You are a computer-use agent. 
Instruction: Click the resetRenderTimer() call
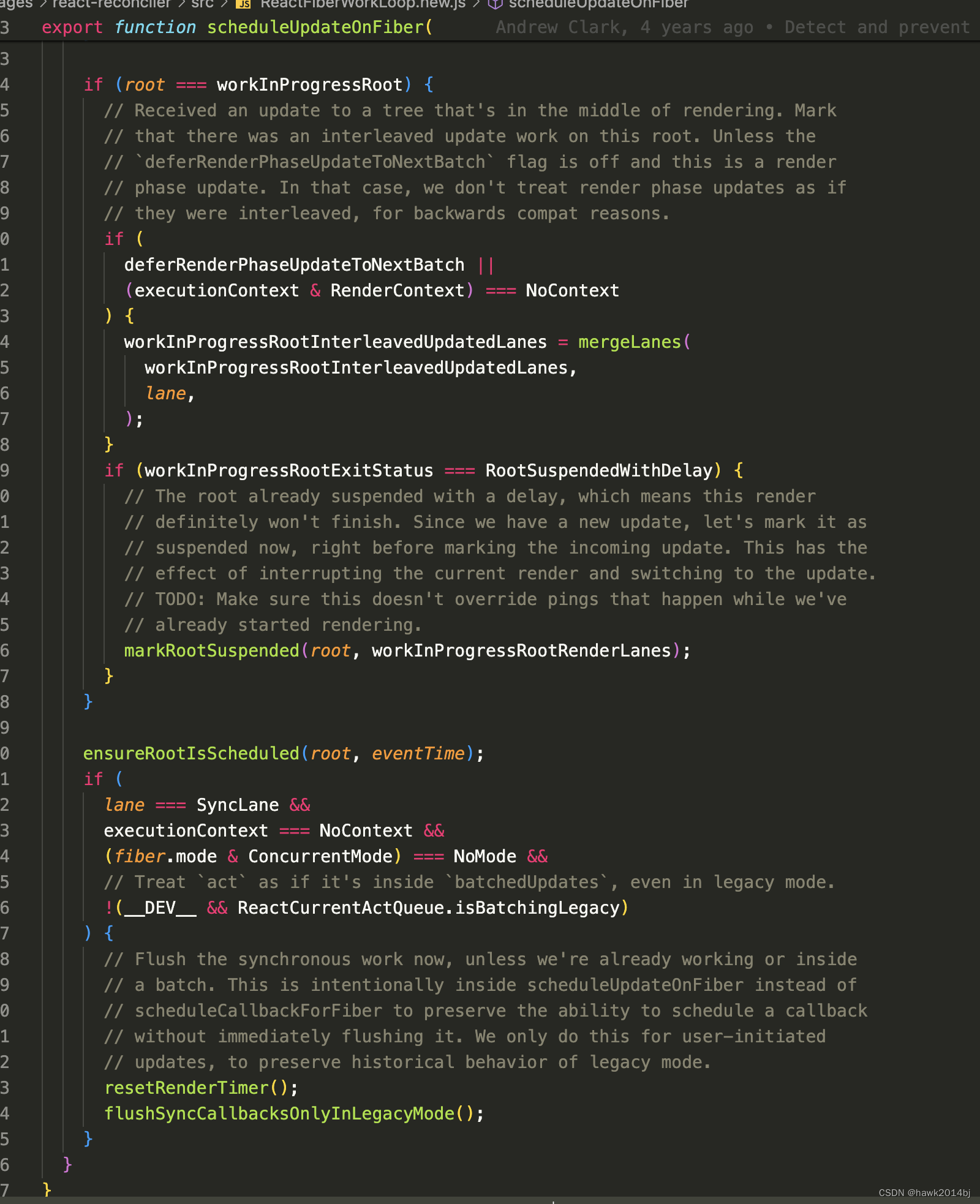pyautogui.click(x=202, y=1088)
